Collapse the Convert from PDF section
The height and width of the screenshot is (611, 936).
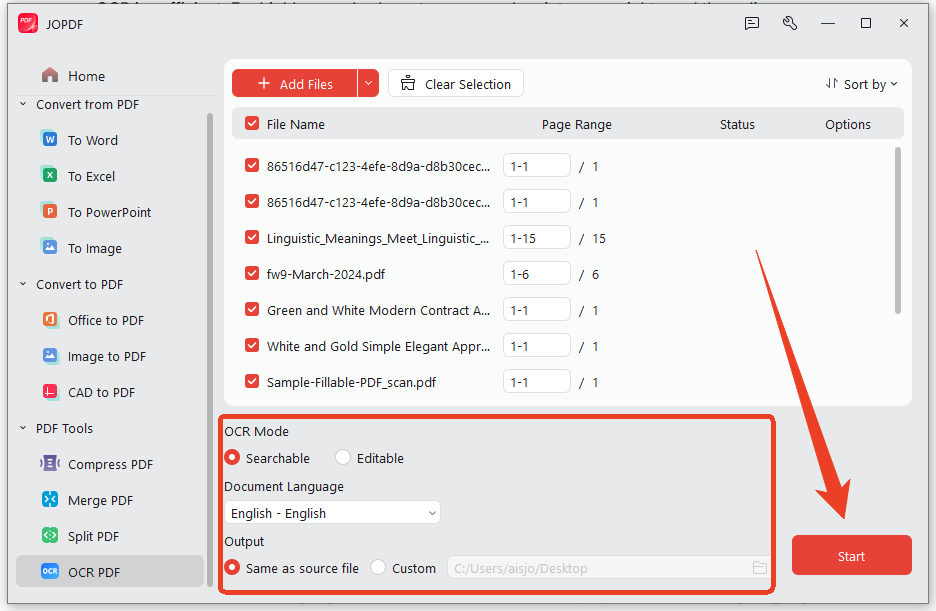coord(23,104)
